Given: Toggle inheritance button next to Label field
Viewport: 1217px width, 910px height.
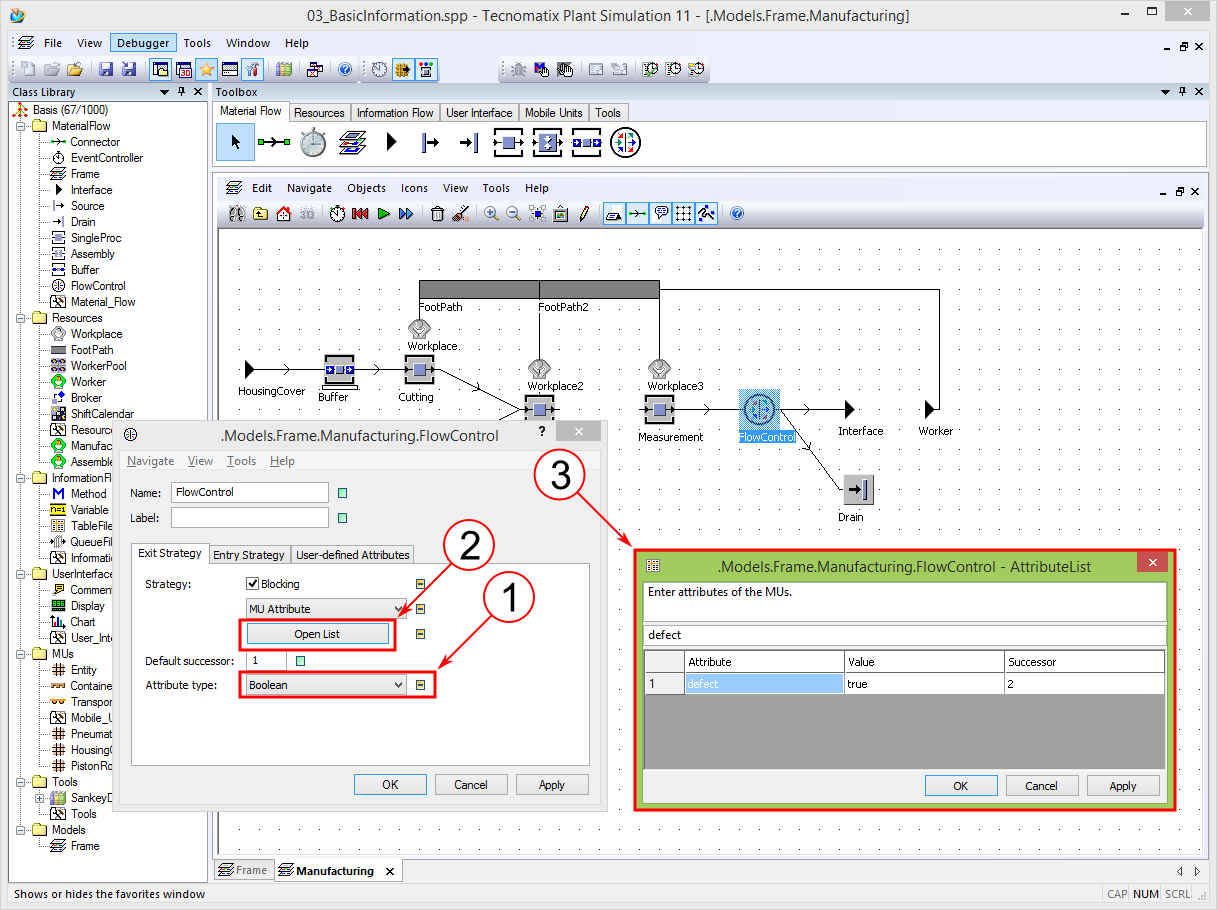Looking at the screenshot, I should [x=343, y=518].
